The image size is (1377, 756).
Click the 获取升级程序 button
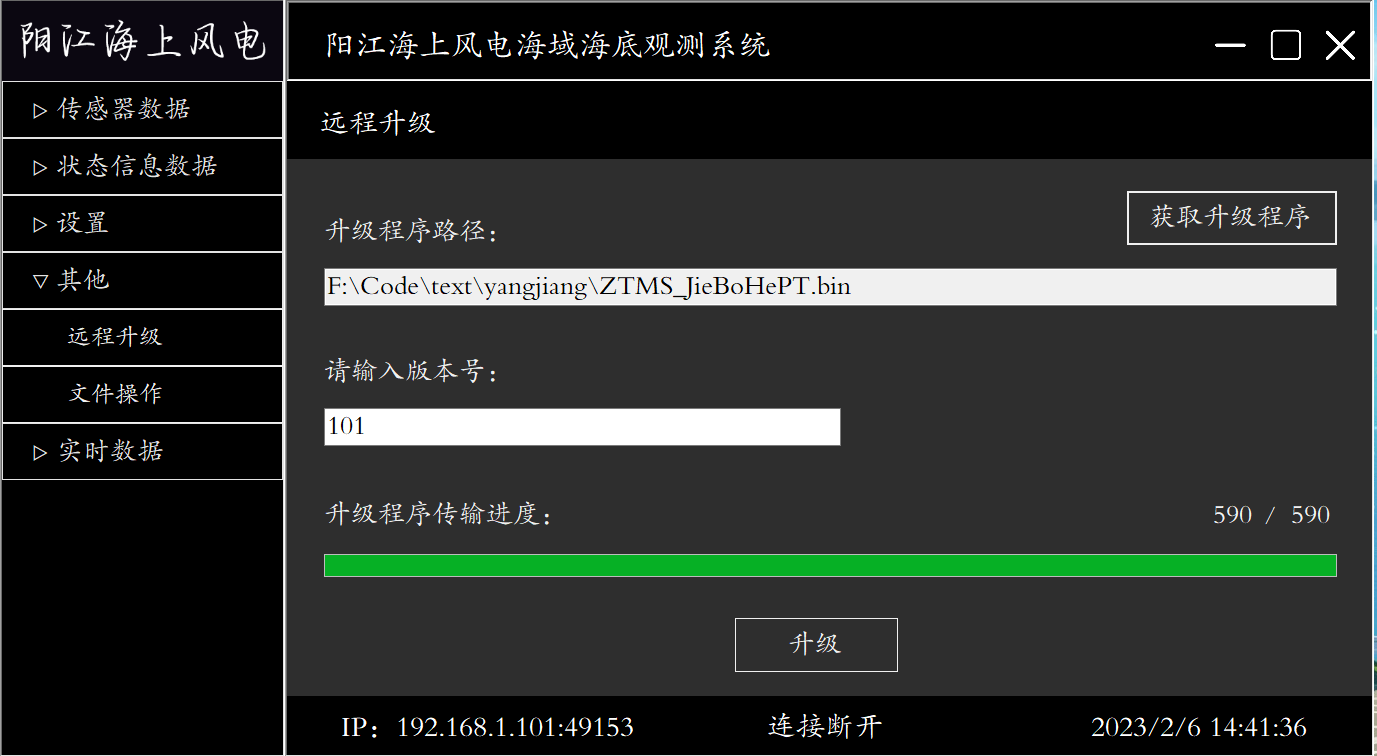[x=1231, y=218]
